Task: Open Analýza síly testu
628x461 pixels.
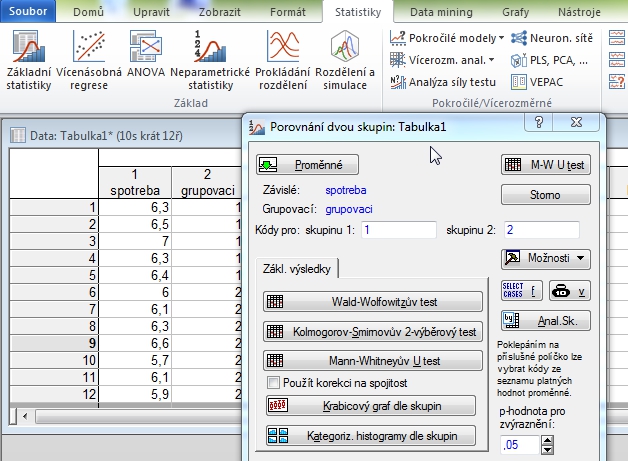Action: [443, 82]
